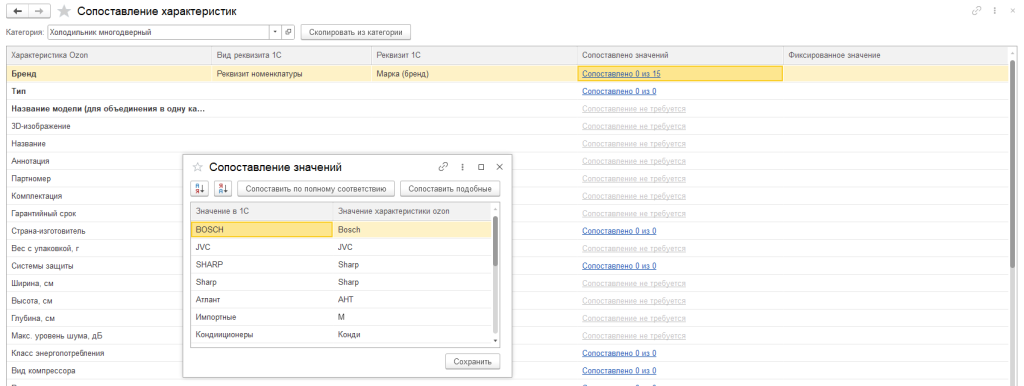Select the BOSCH cell in the dialog
Image resolution: width=1024 pixels, height=386 pixels.
pyautogui.click(x=261, y=230)
